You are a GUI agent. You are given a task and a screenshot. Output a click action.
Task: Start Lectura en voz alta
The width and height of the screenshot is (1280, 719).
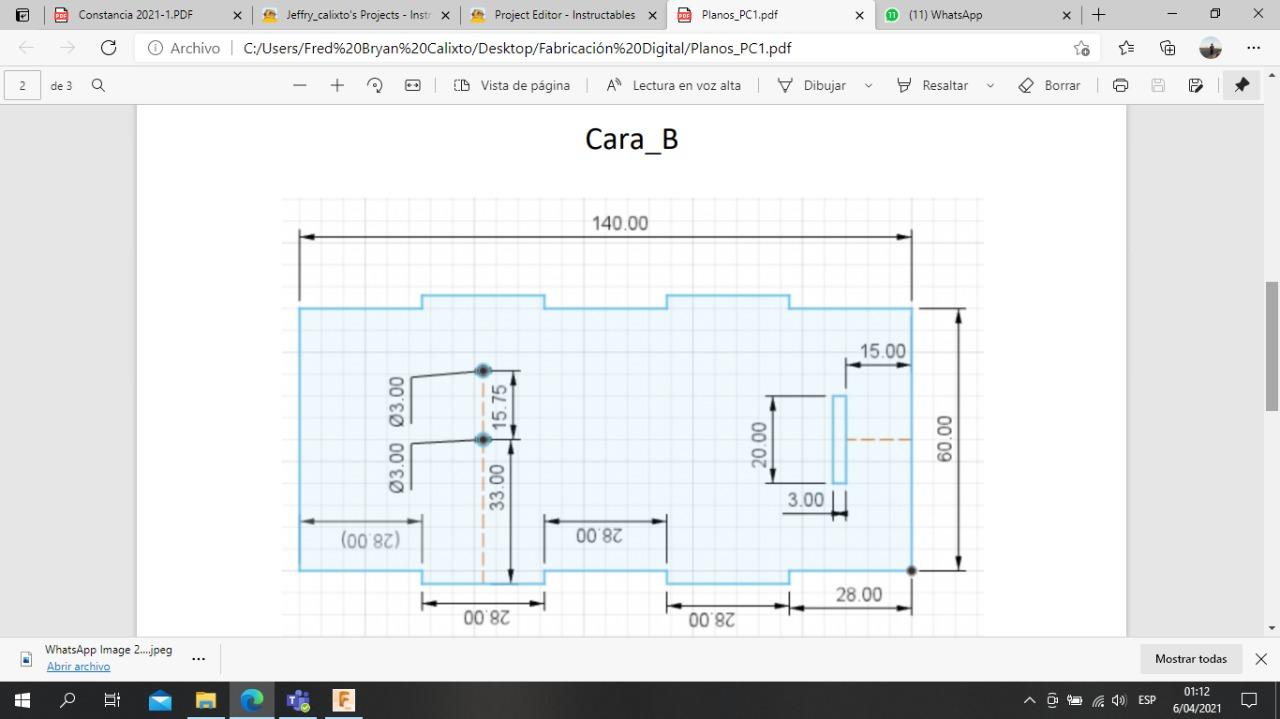[674, 85]
